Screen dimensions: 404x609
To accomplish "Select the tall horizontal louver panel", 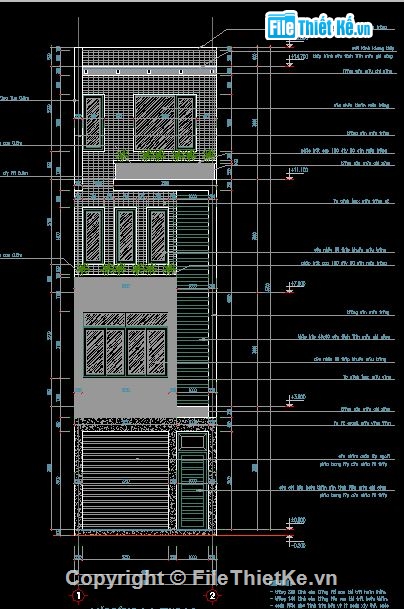I will [193, 298].
